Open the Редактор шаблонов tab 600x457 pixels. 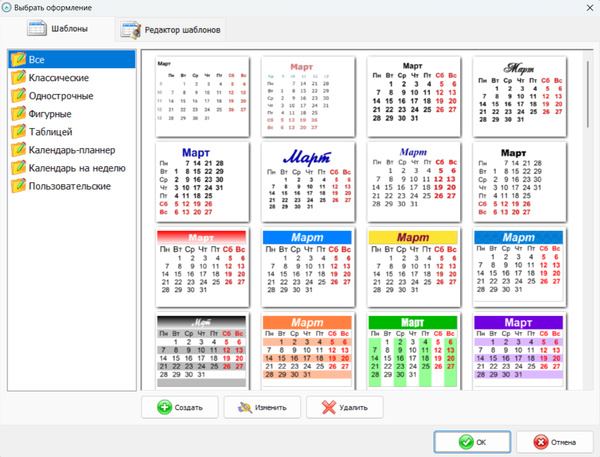(x=171, y=30)
